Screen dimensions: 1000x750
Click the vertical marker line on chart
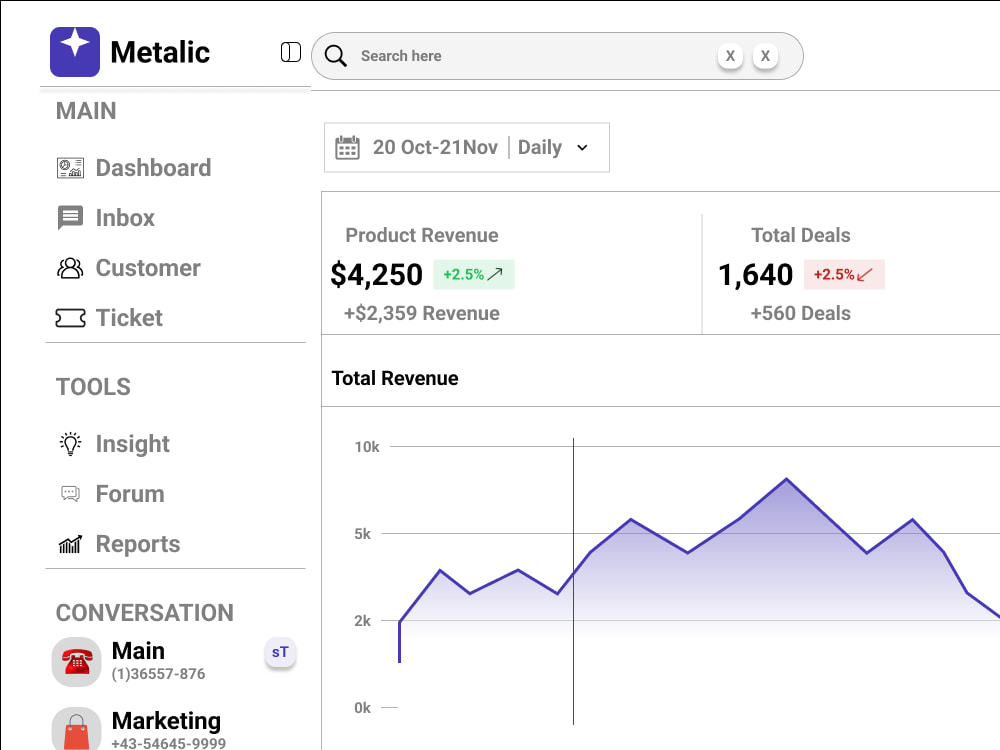tap(573, 580)
